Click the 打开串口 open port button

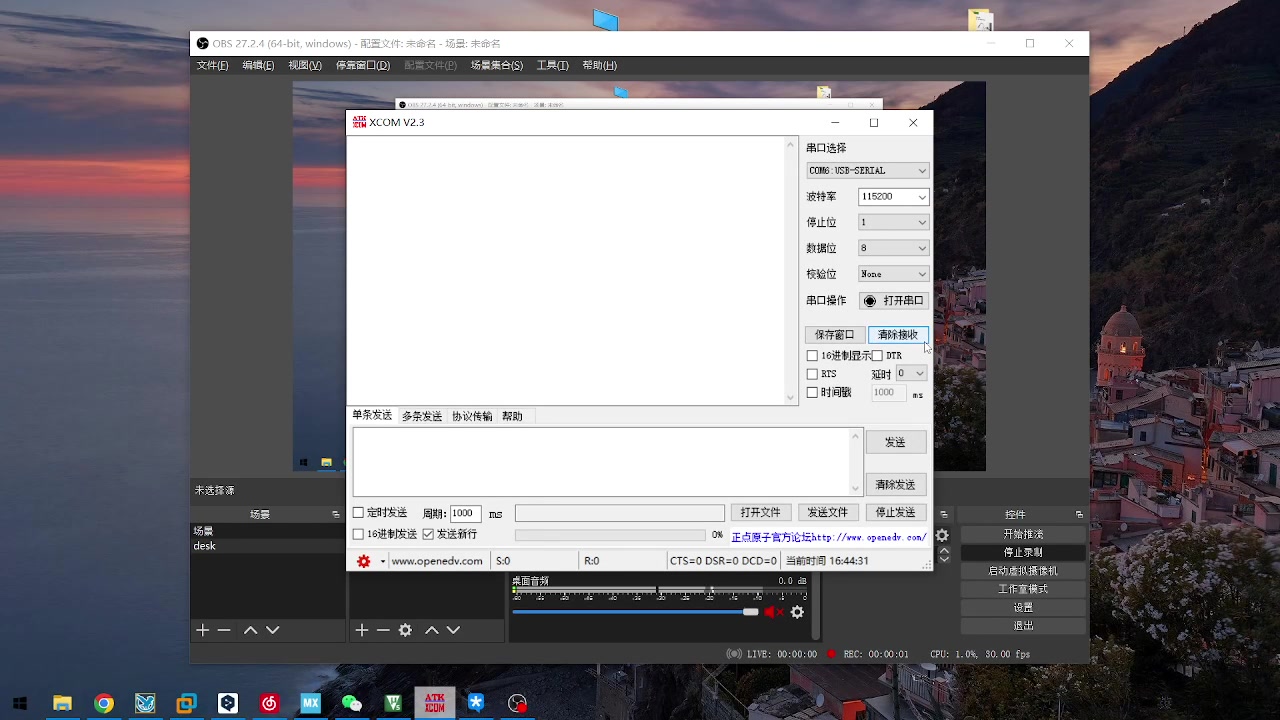click(893, 301)
